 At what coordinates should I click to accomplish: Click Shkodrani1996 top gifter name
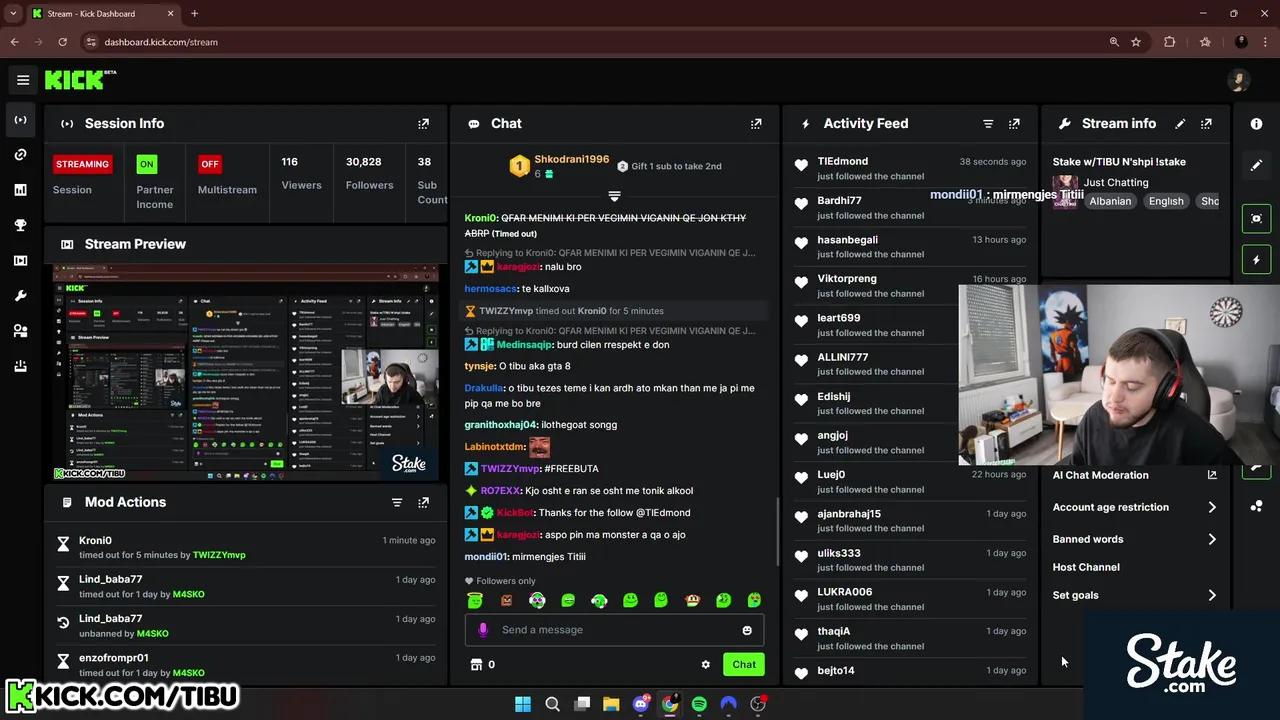point(572,159)
